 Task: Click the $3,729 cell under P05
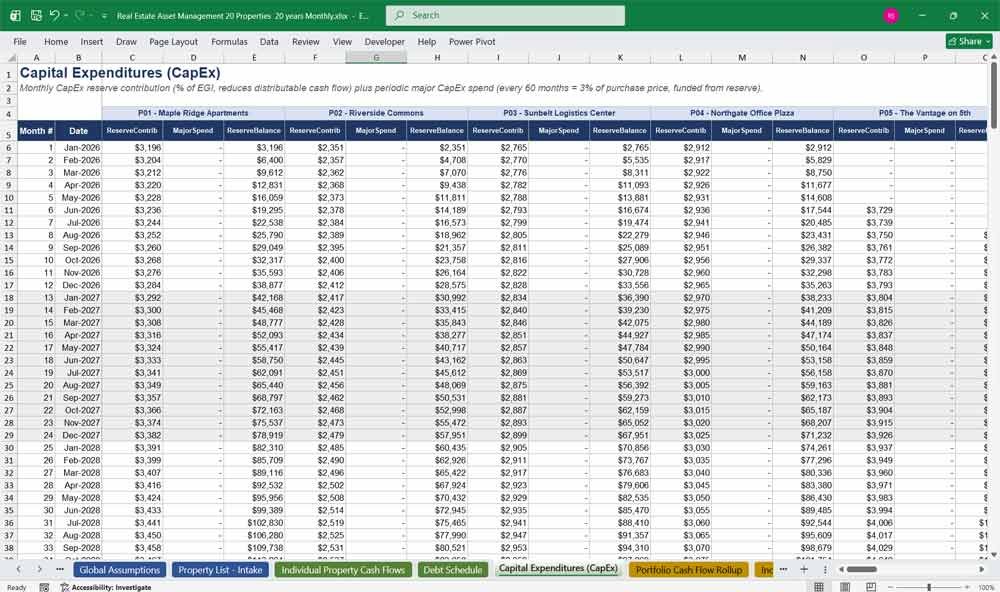click(x=864, y=210)
